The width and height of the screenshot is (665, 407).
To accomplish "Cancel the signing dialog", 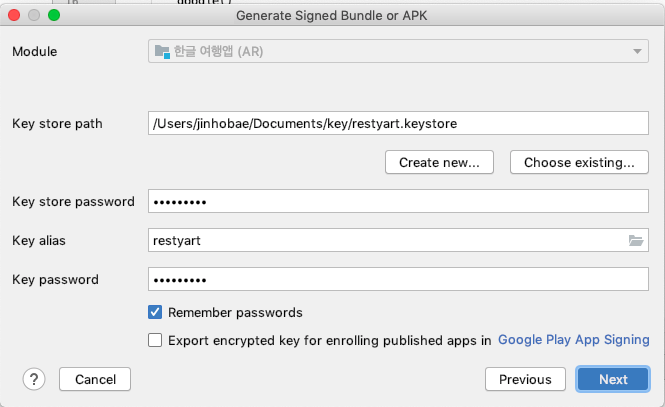I will pyautogui.click(x=95, y=379).
